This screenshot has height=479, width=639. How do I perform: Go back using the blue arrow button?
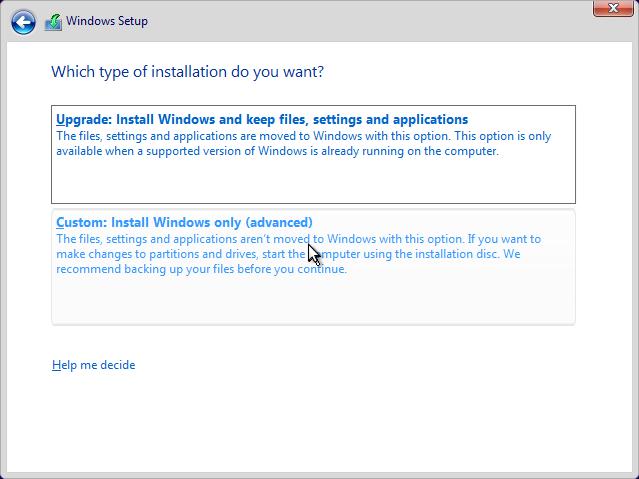tap(23, 22)
